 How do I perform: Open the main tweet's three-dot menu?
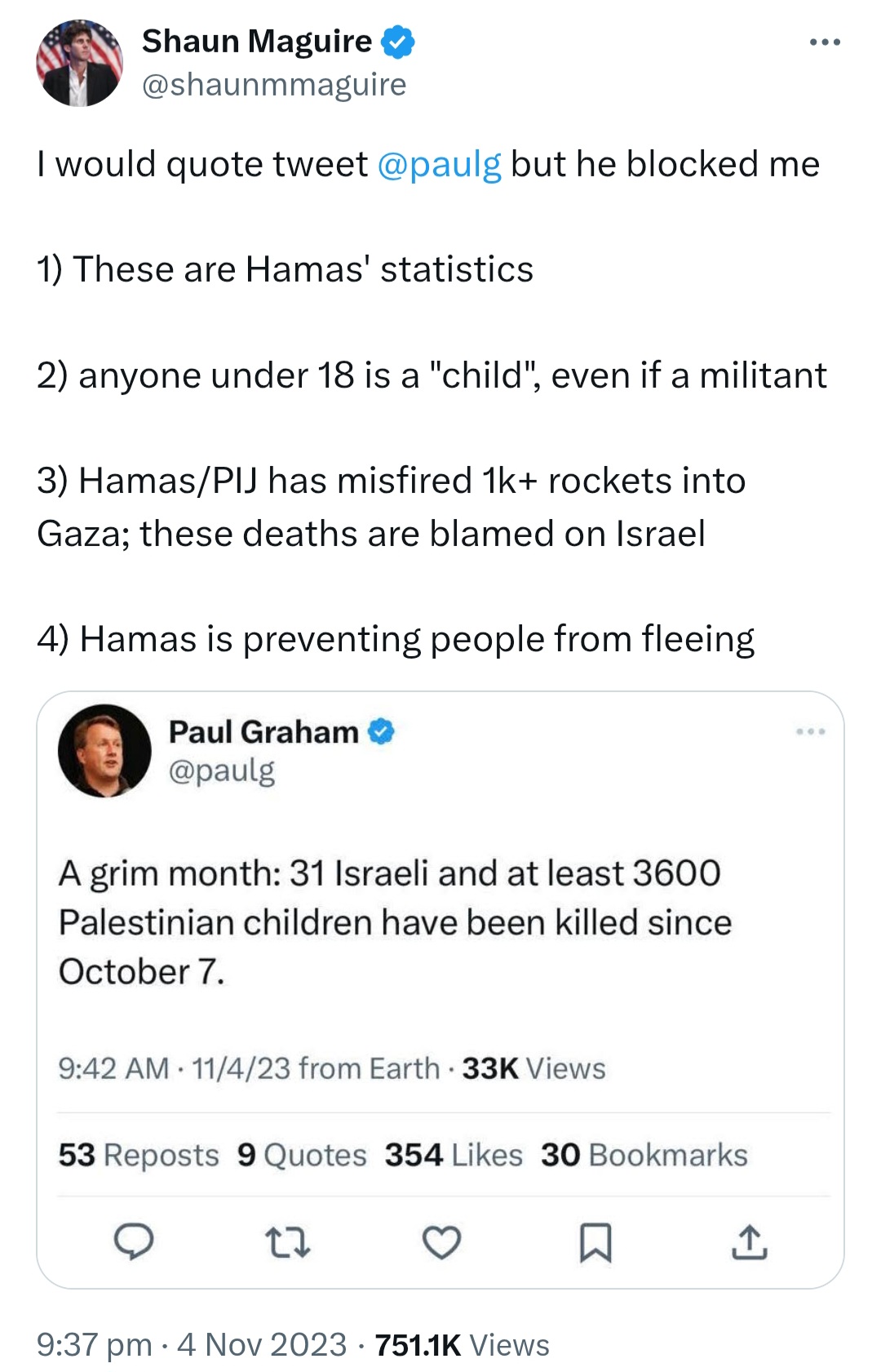tap(825, 42)
